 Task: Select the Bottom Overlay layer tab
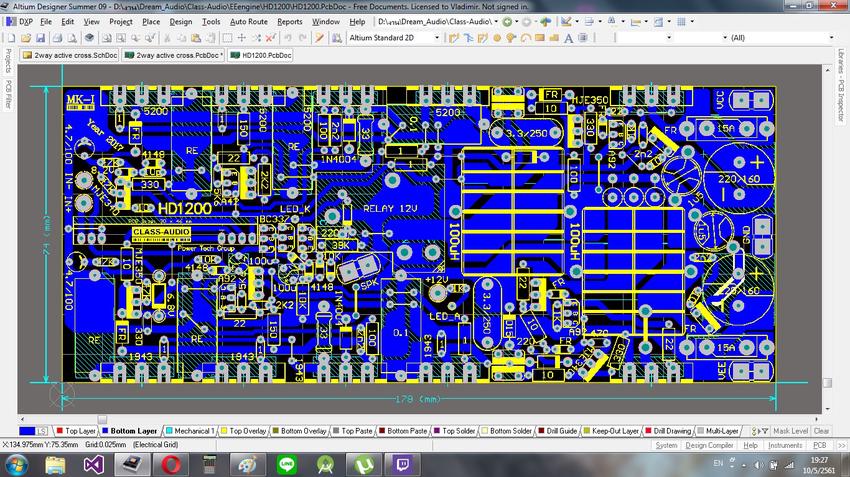tap(299, 431)
